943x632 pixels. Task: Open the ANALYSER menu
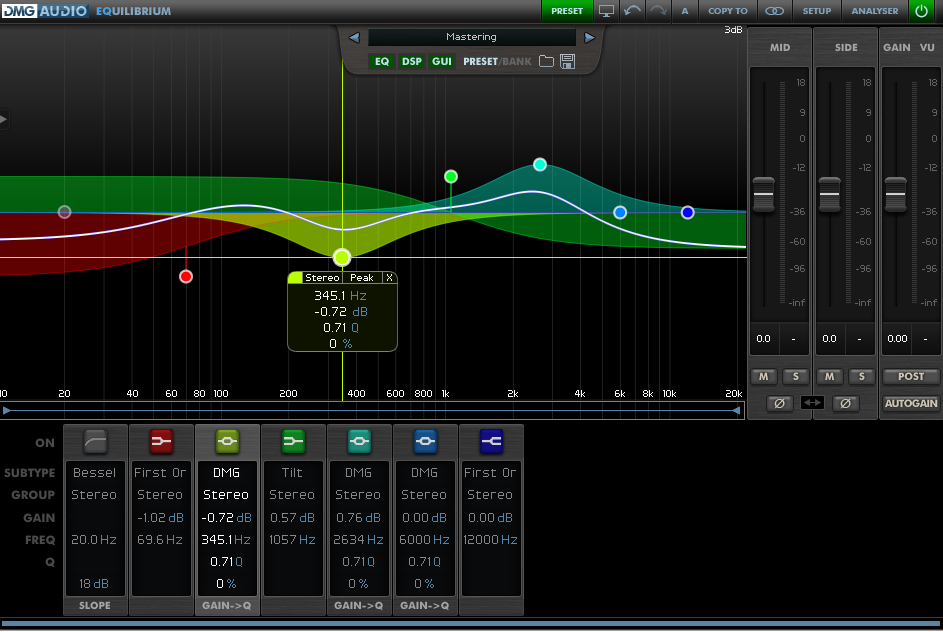pos(874,11)
